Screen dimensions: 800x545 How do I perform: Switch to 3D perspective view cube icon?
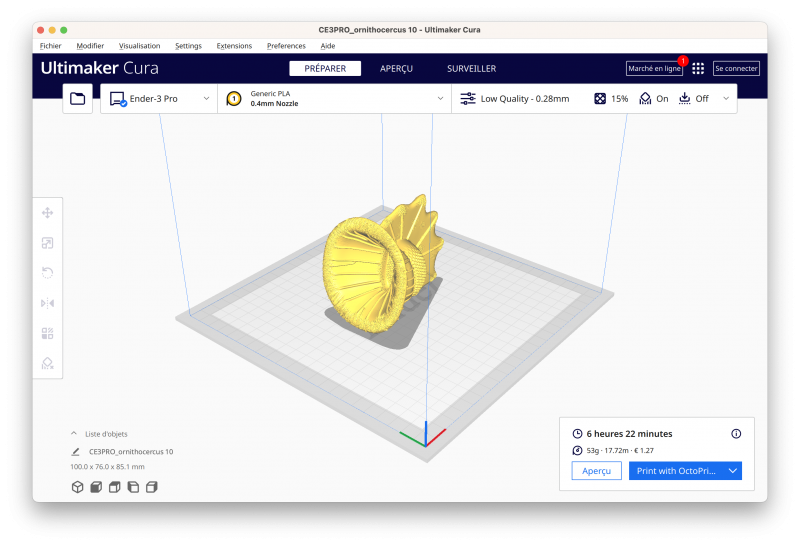pyautogui.click(x=78, y=487)
